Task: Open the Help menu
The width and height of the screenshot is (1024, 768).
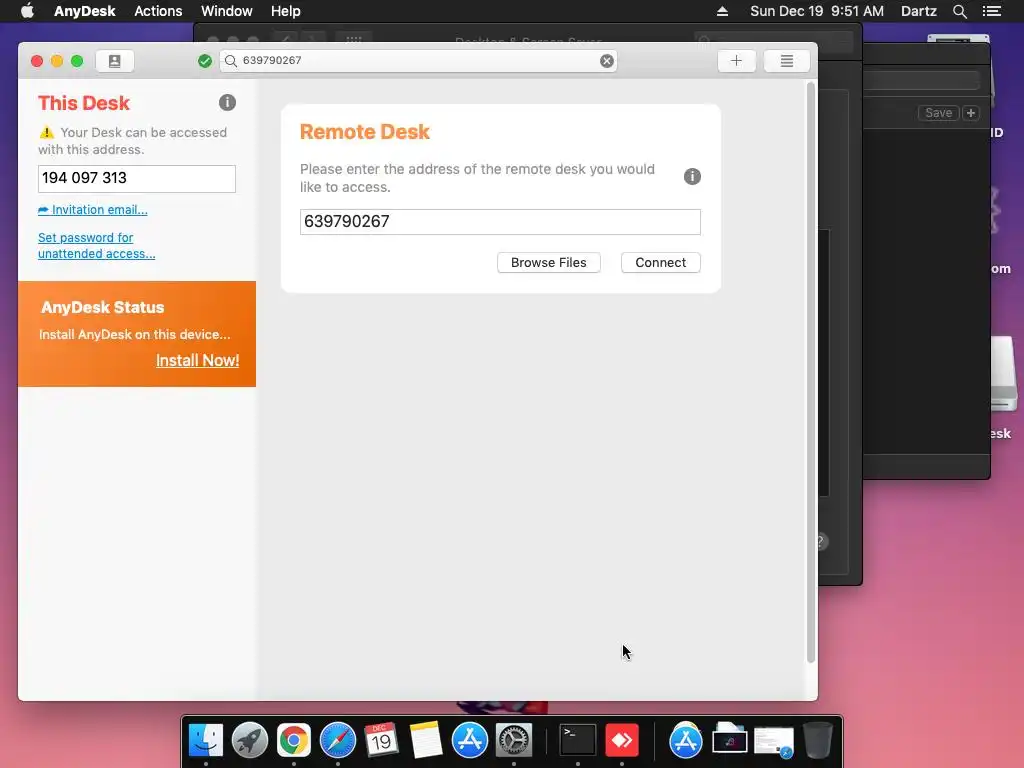Action: pyautogui.click(x=285, y=11)
